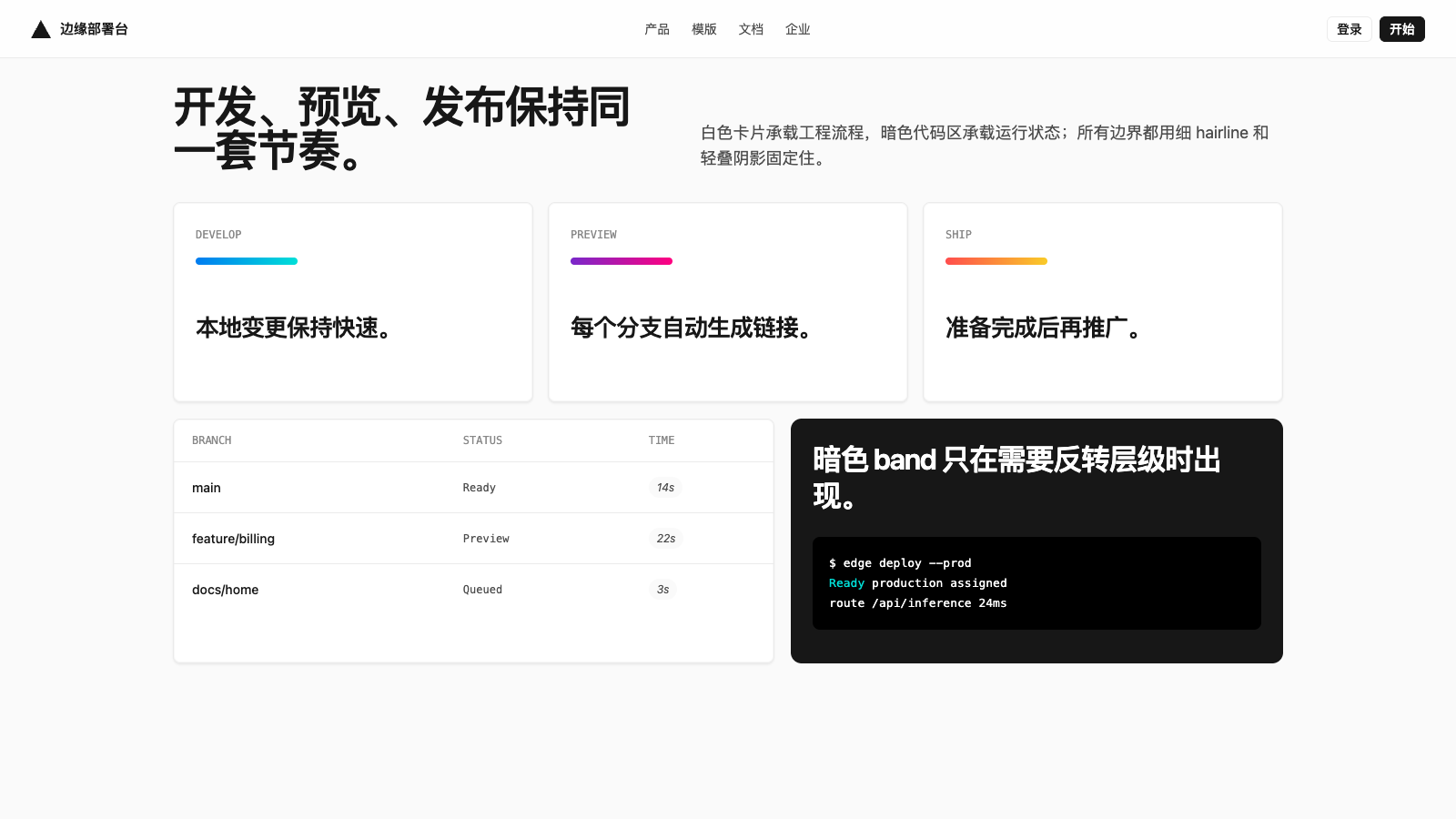
Task: Click the purple-pink gradient bar in PREVIEW card
Action: tap(622, 261)
